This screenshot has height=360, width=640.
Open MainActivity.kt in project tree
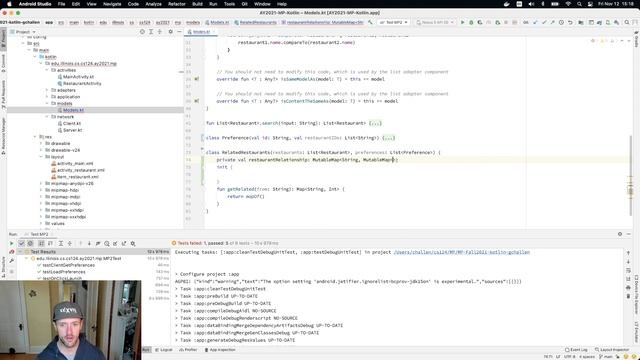click(78, 77)
